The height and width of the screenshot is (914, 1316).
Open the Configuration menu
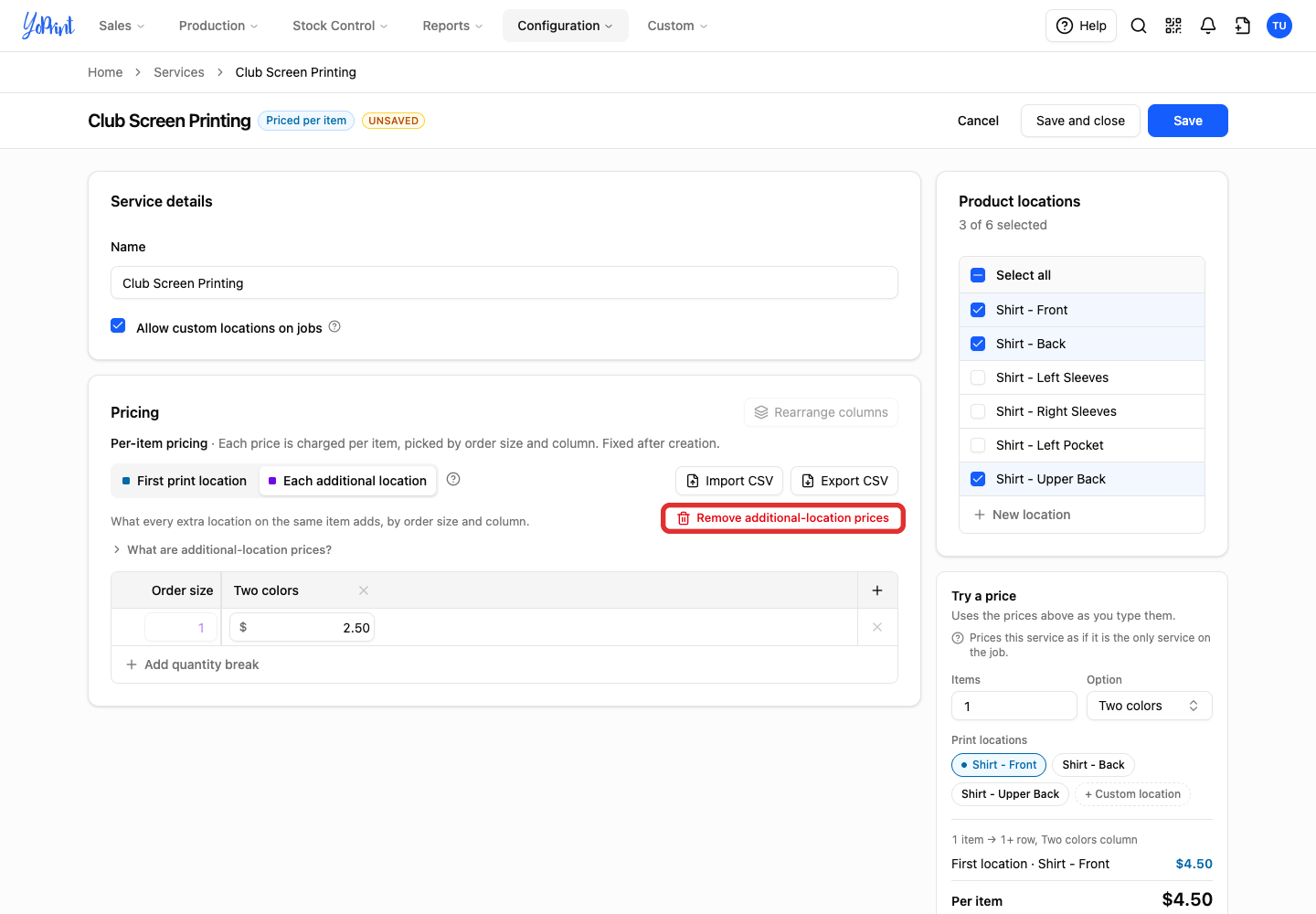(x=565, y=26)
